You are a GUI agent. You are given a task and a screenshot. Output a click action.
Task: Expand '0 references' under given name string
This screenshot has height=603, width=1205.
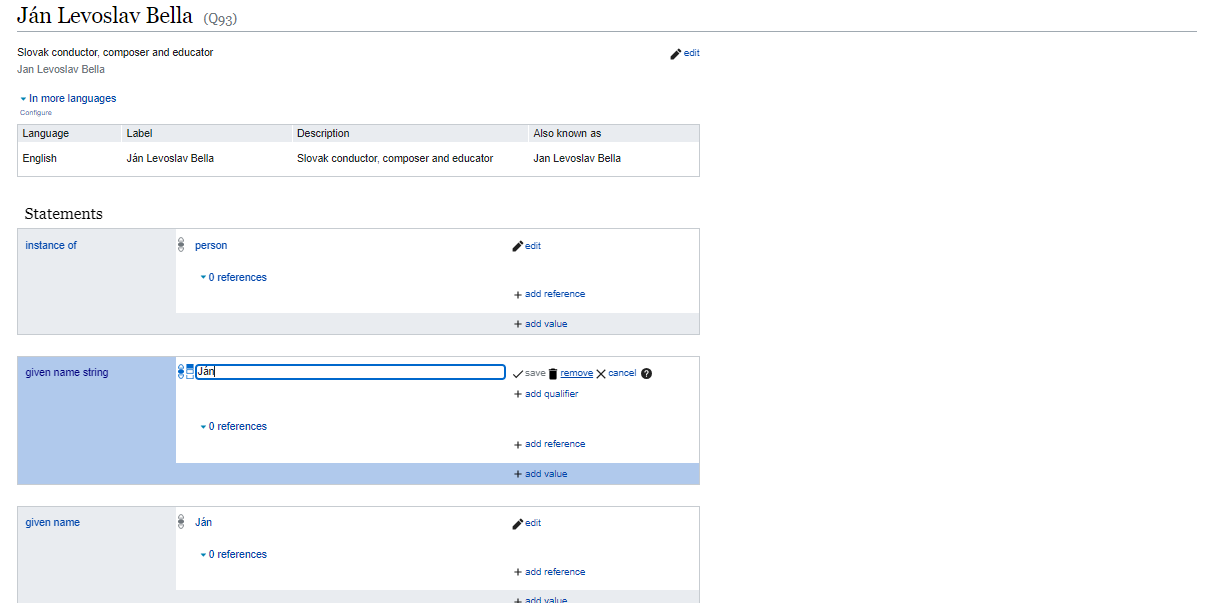234,426
